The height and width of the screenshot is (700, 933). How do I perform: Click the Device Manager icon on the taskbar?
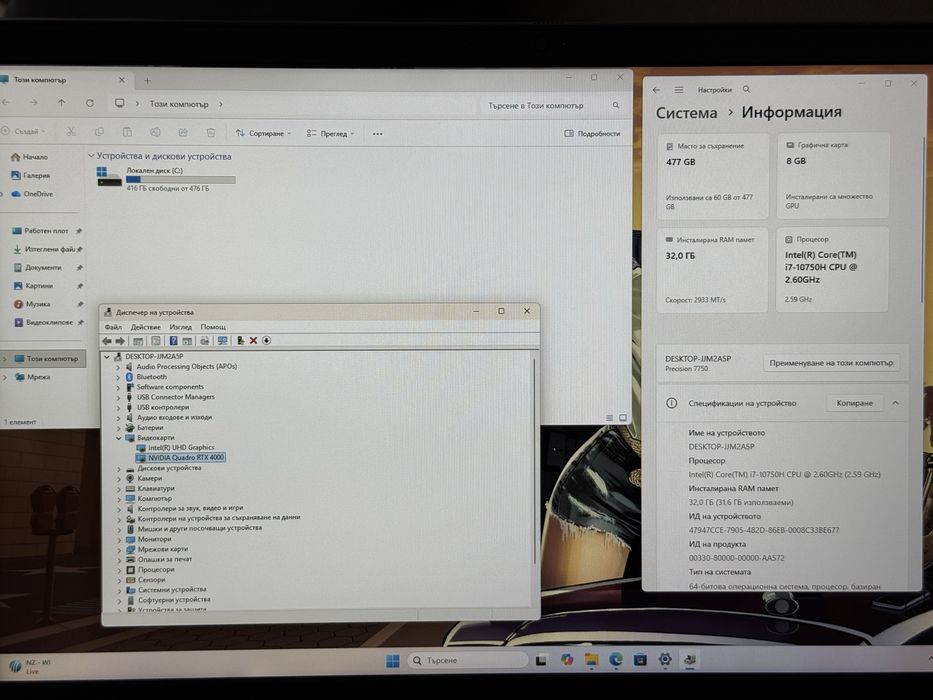pos(690,659)
